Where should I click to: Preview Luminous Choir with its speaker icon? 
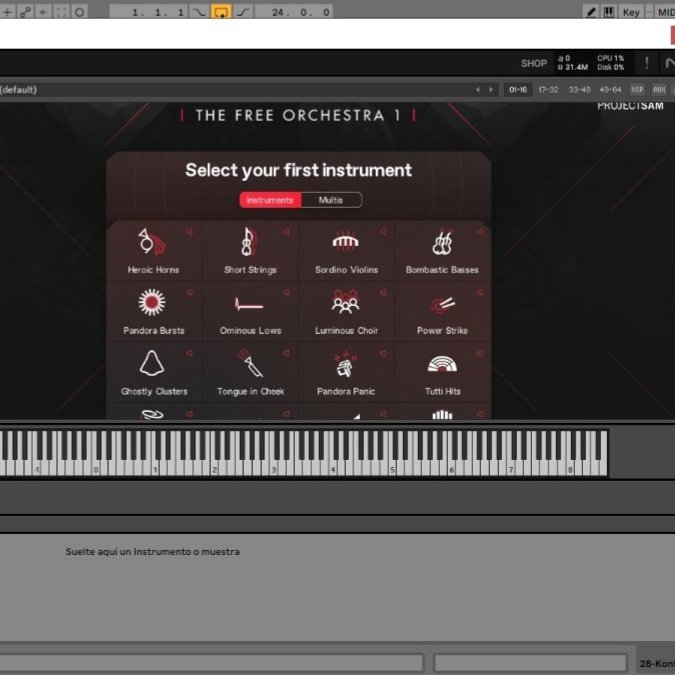(383, 293)
